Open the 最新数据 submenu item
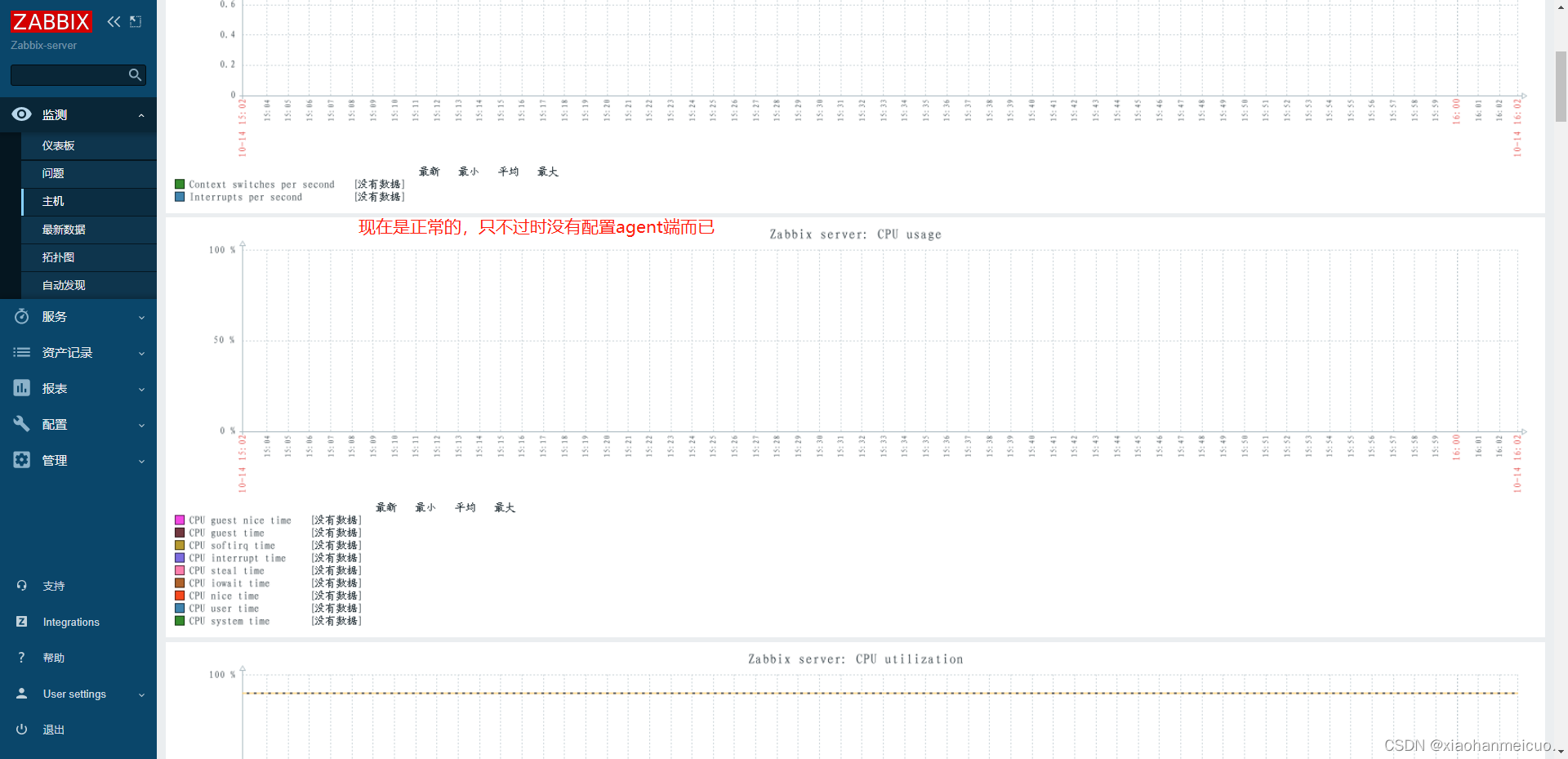The width and height of the screenshot is (1568, 759). (89, 230)
